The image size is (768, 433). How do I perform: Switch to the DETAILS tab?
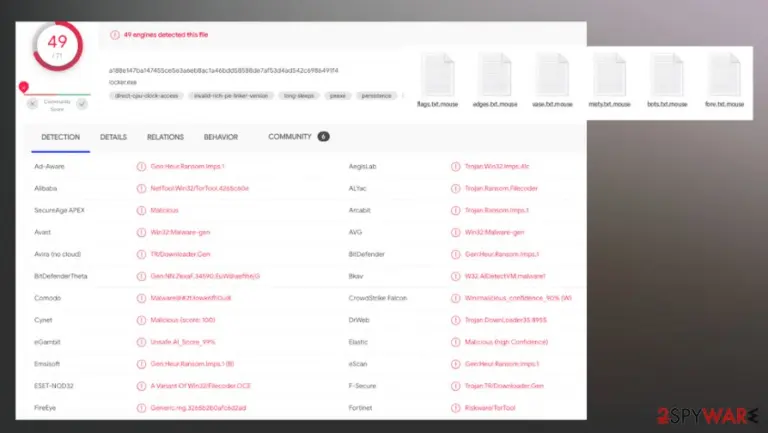[113, 137]
